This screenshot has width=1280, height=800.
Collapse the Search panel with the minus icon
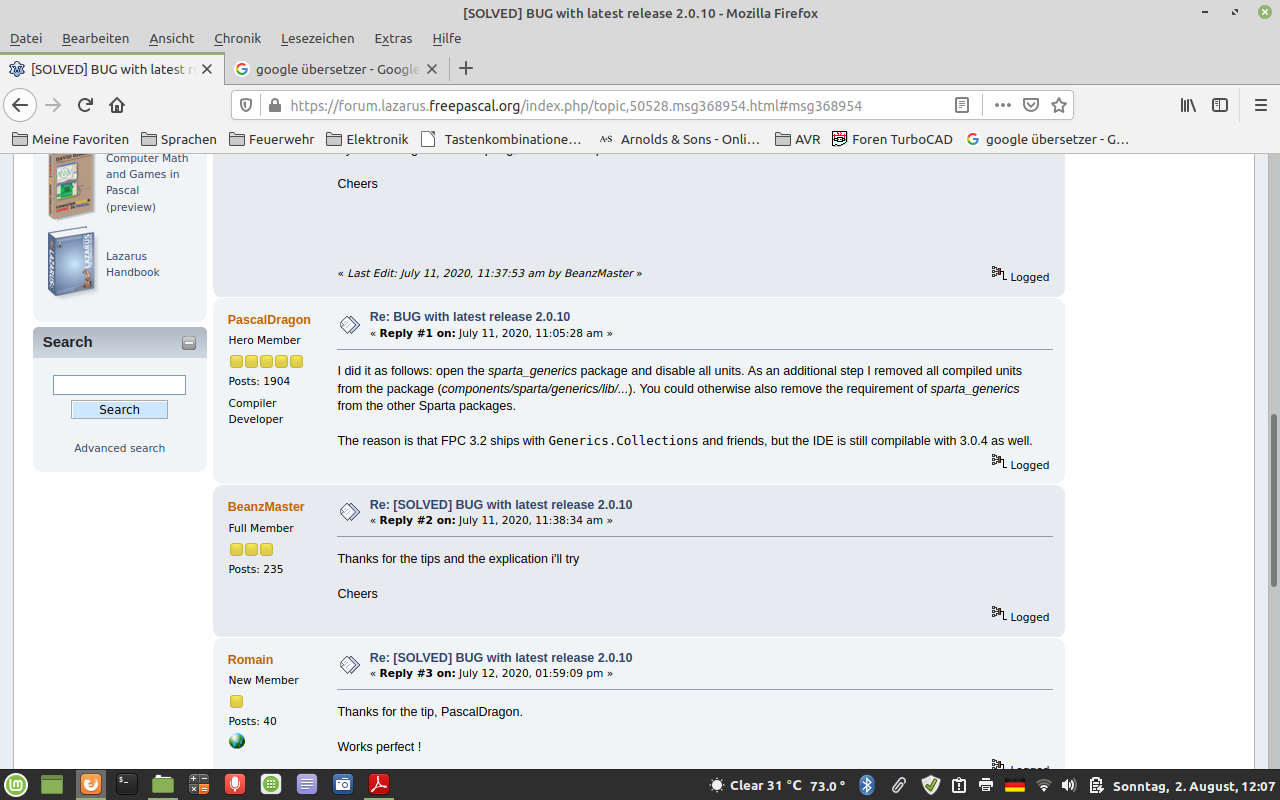tap(189, 343)
